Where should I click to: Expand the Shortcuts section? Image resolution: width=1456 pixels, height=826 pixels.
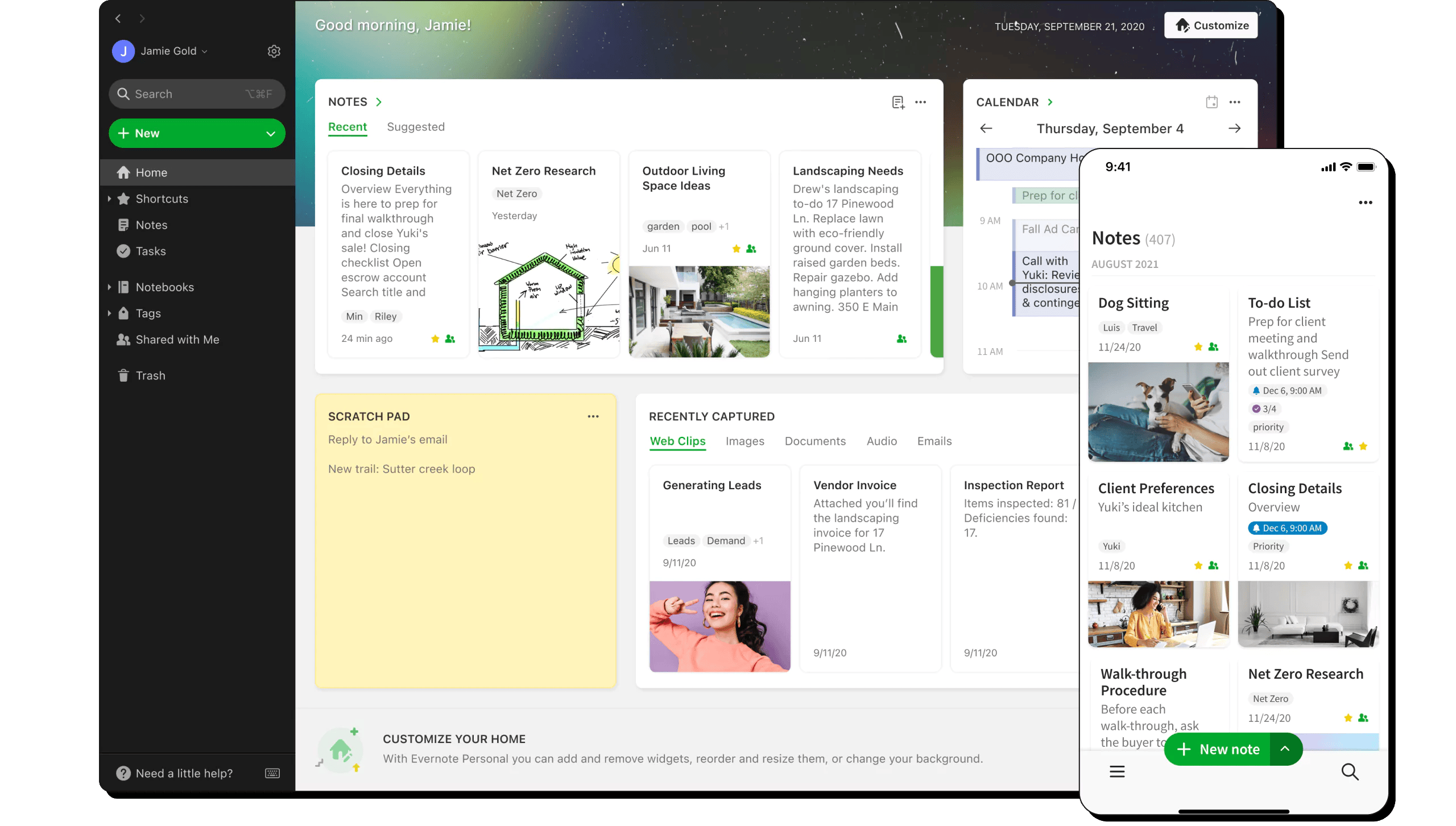coord(110,199)
